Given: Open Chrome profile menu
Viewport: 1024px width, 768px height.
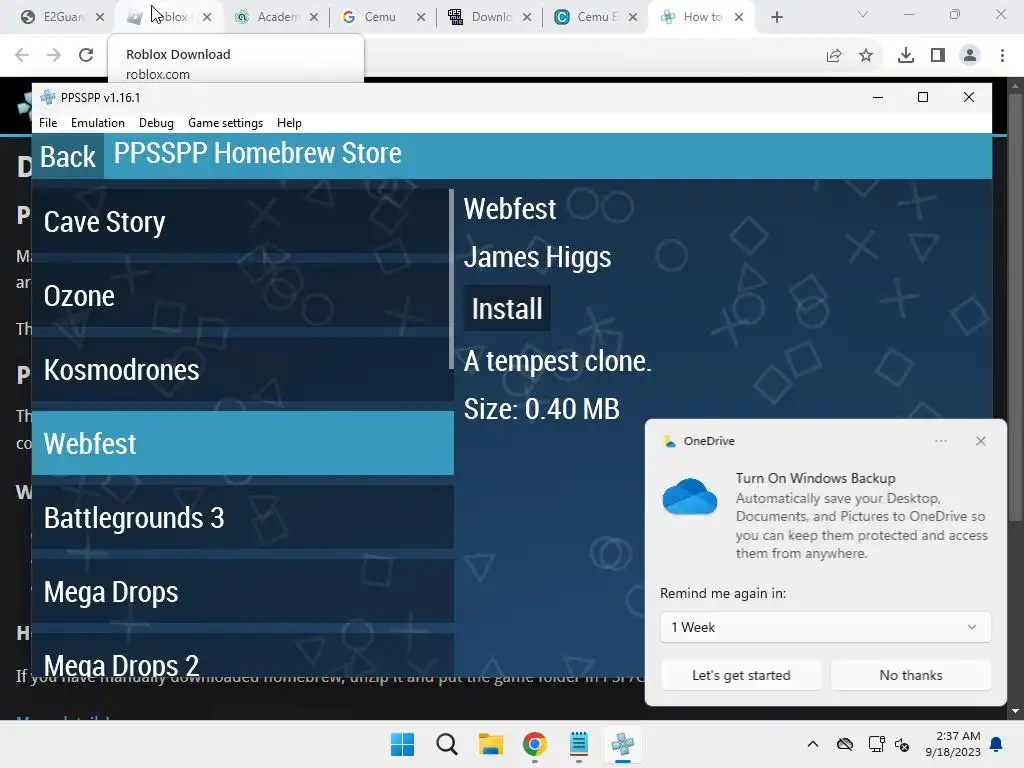Looking at the screenshot, I should click(x=970, y=56).
